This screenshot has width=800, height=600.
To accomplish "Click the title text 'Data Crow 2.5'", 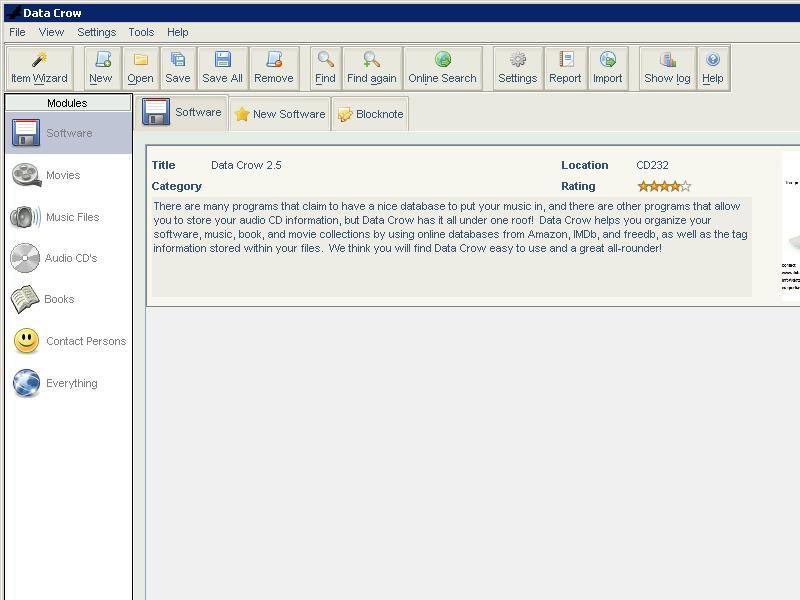I will click(246, 165).
